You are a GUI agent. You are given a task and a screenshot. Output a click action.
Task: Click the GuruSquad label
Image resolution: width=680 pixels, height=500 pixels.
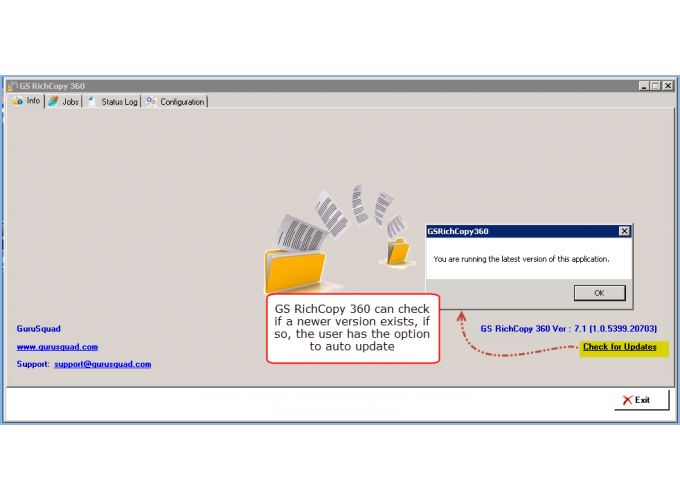tap(39, 329)
